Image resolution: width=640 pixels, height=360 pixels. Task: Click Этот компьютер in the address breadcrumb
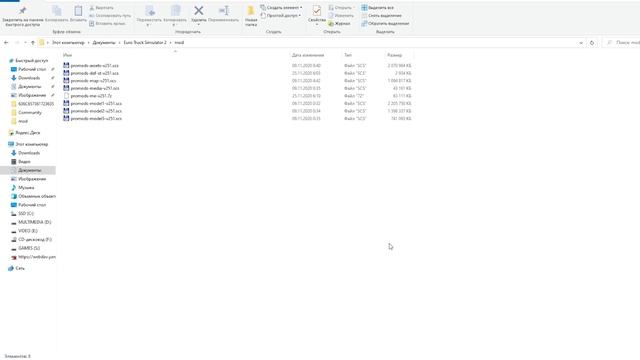68,42
